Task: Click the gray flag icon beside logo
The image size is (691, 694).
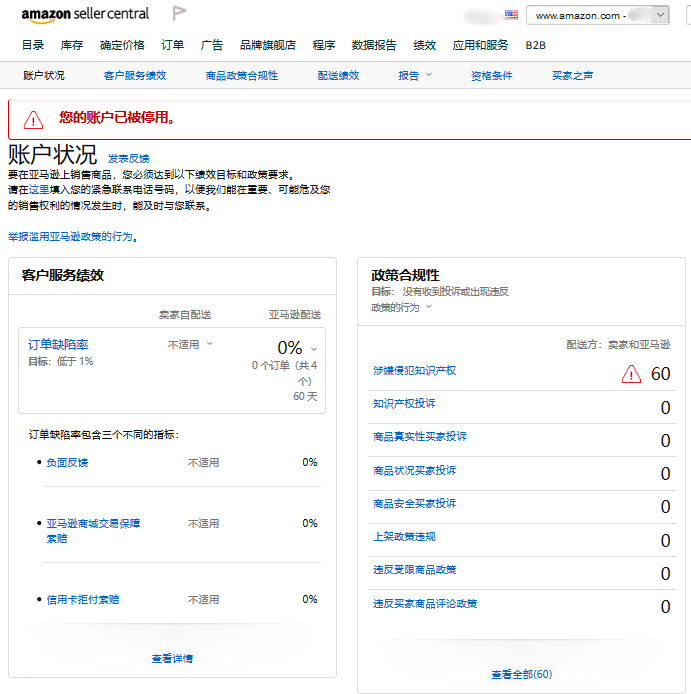Action: [x=179, y=14]
